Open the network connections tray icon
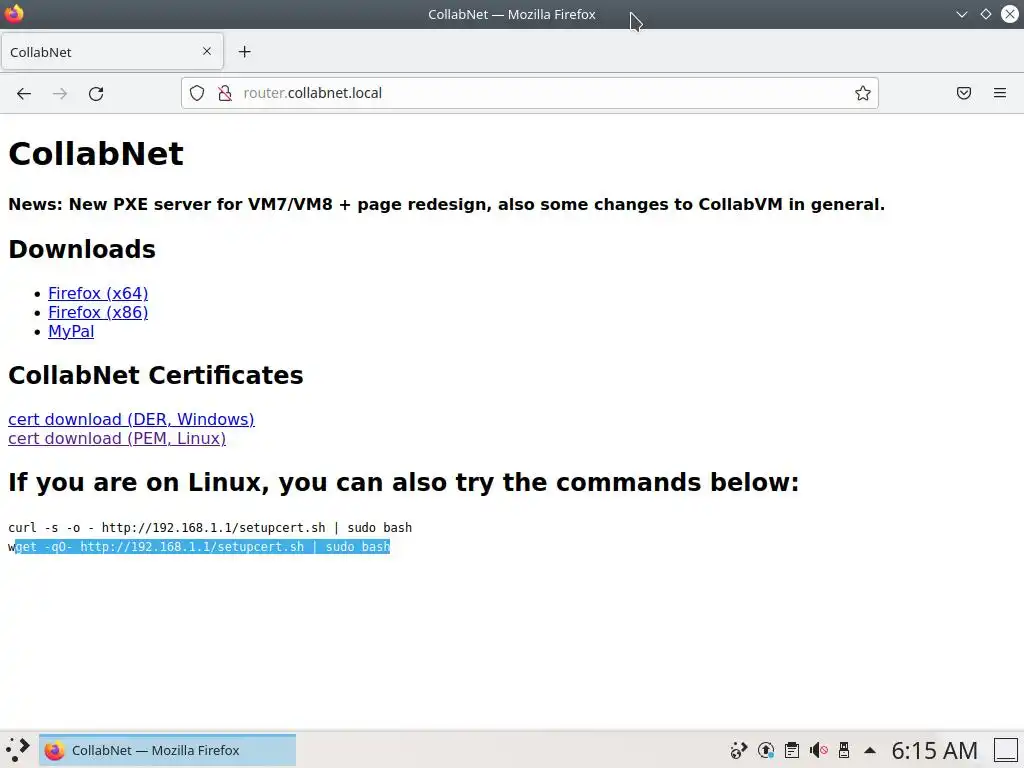 tap(739, 750)
